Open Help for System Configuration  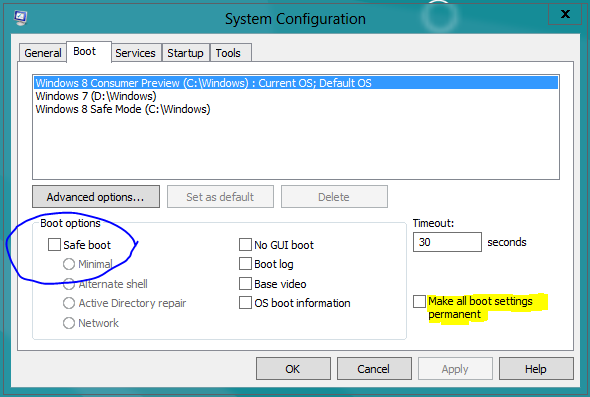click(536, 369)
